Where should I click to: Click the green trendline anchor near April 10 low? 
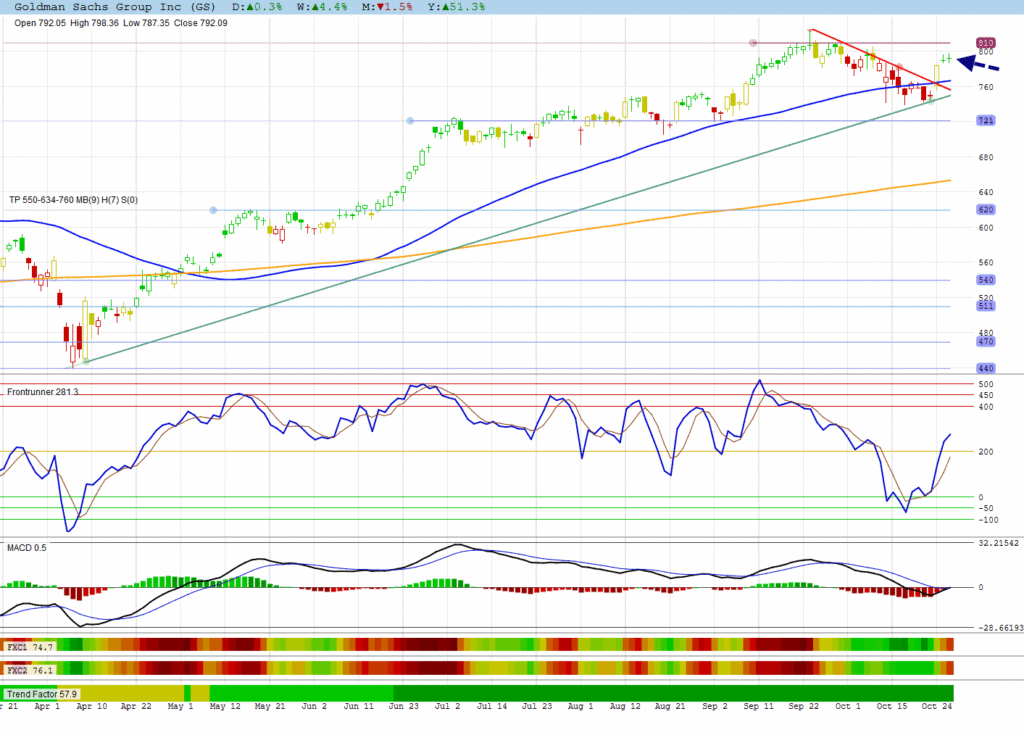click(x=86, y=361)
